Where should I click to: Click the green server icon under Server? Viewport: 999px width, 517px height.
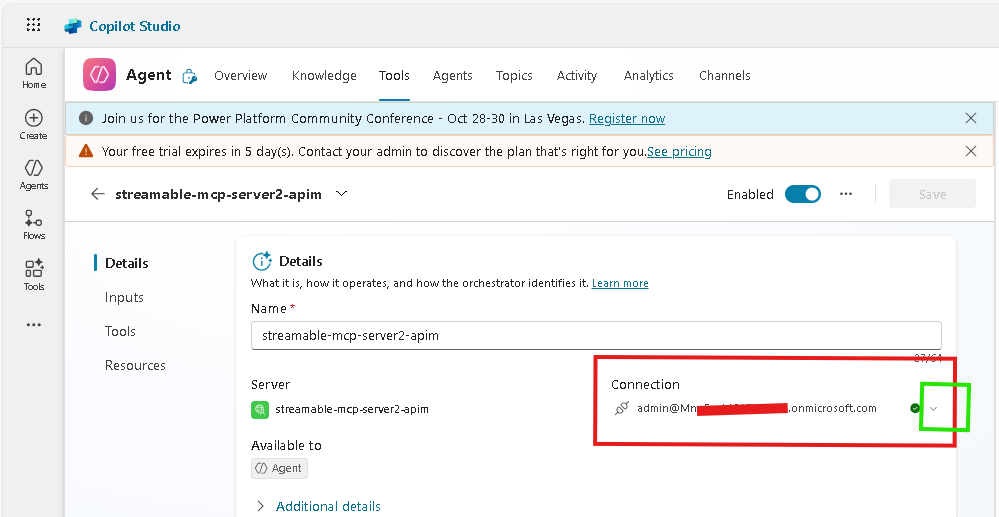(260, 409)
